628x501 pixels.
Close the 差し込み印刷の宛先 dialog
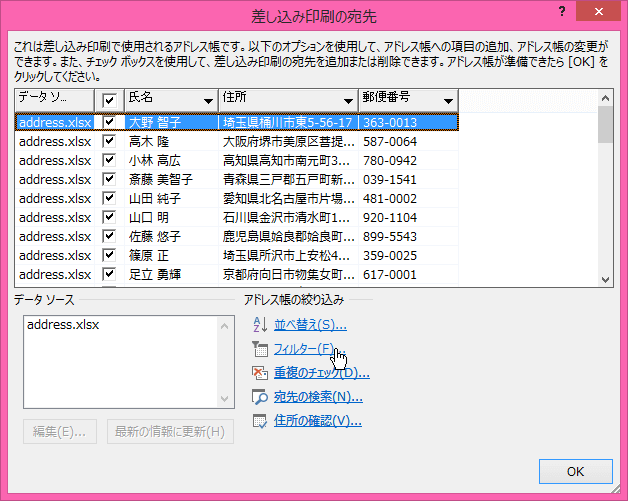(598, 11)
